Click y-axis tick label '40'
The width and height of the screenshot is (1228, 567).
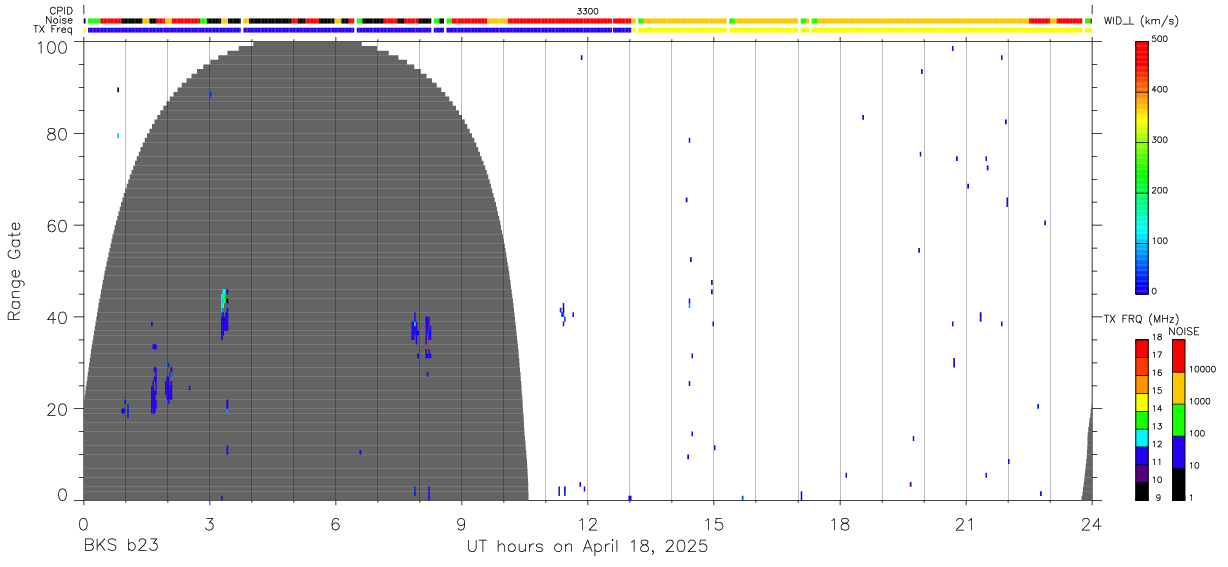pos(58,317)
